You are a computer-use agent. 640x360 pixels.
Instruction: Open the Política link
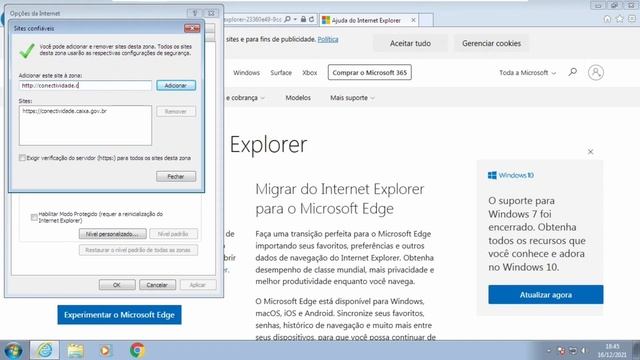(328, 39)
